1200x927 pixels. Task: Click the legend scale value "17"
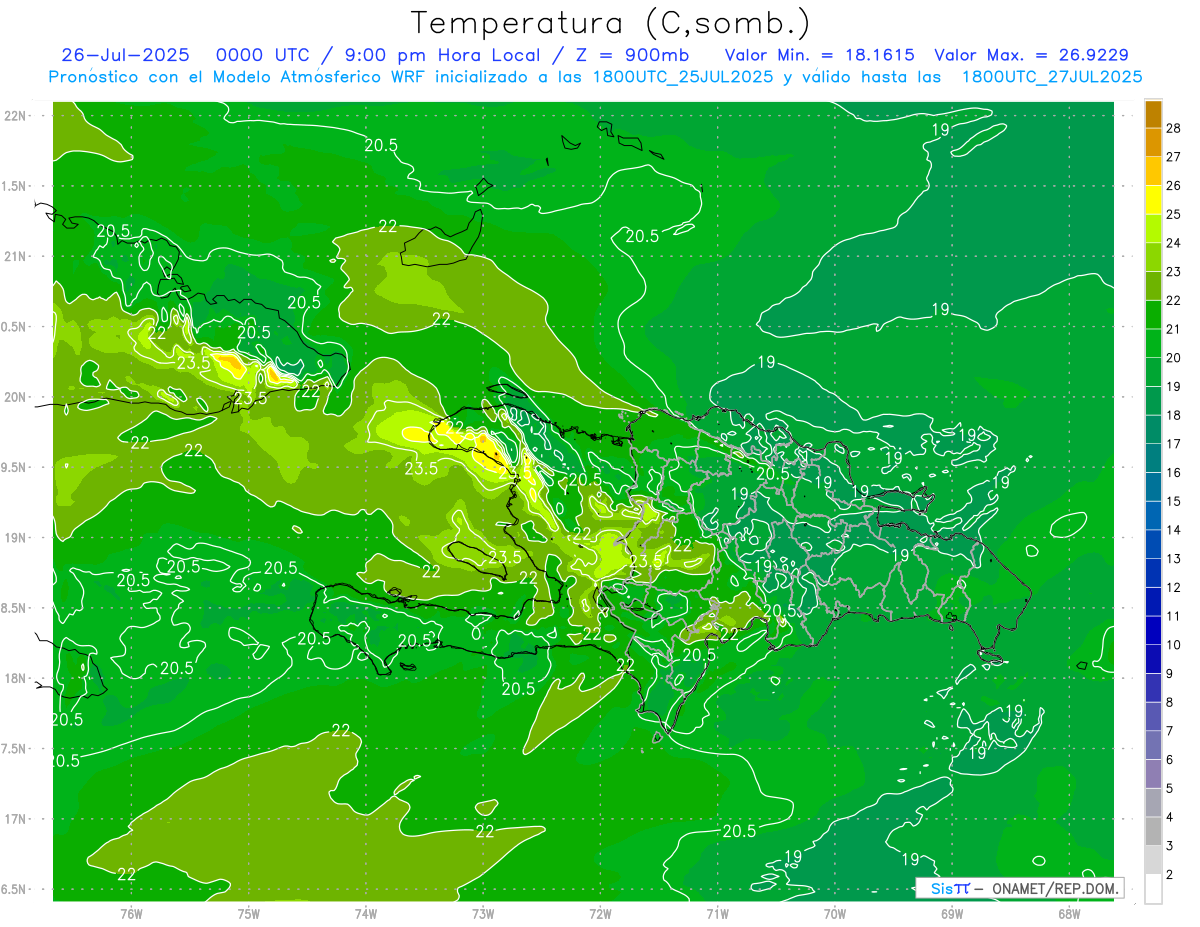coord(1173,444)
